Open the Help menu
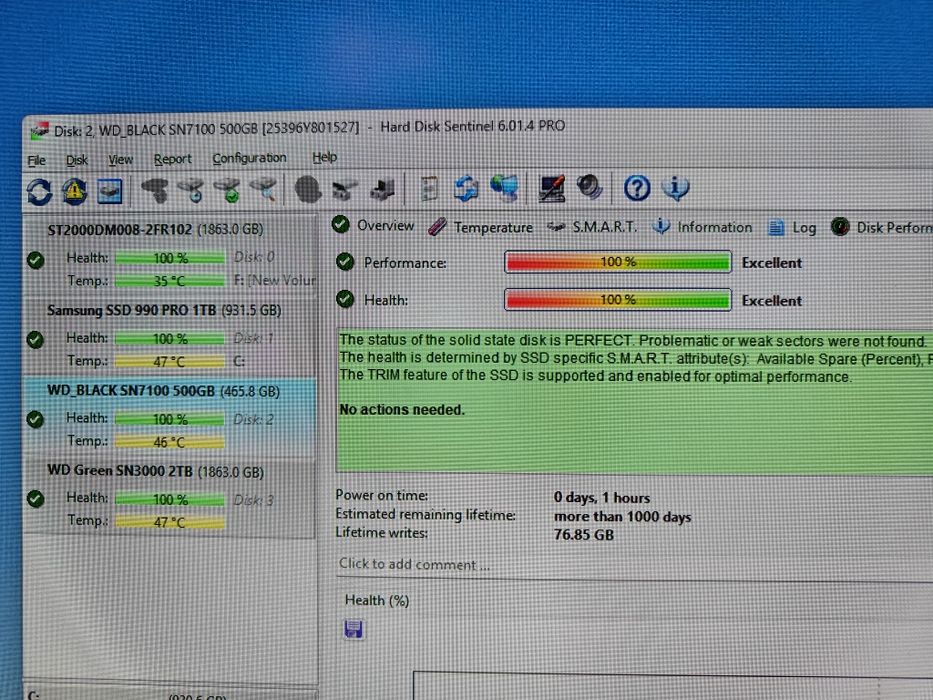The height and width of the screenshot is (700, 933). (324, 157)
